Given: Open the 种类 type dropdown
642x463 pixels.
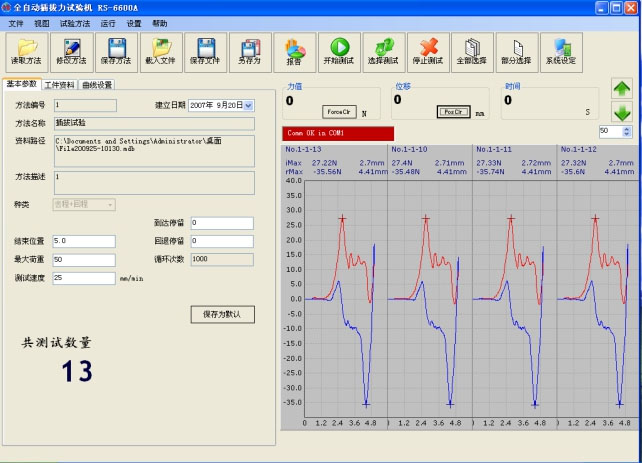Looking at the screenshot, I should pos(110,205).
